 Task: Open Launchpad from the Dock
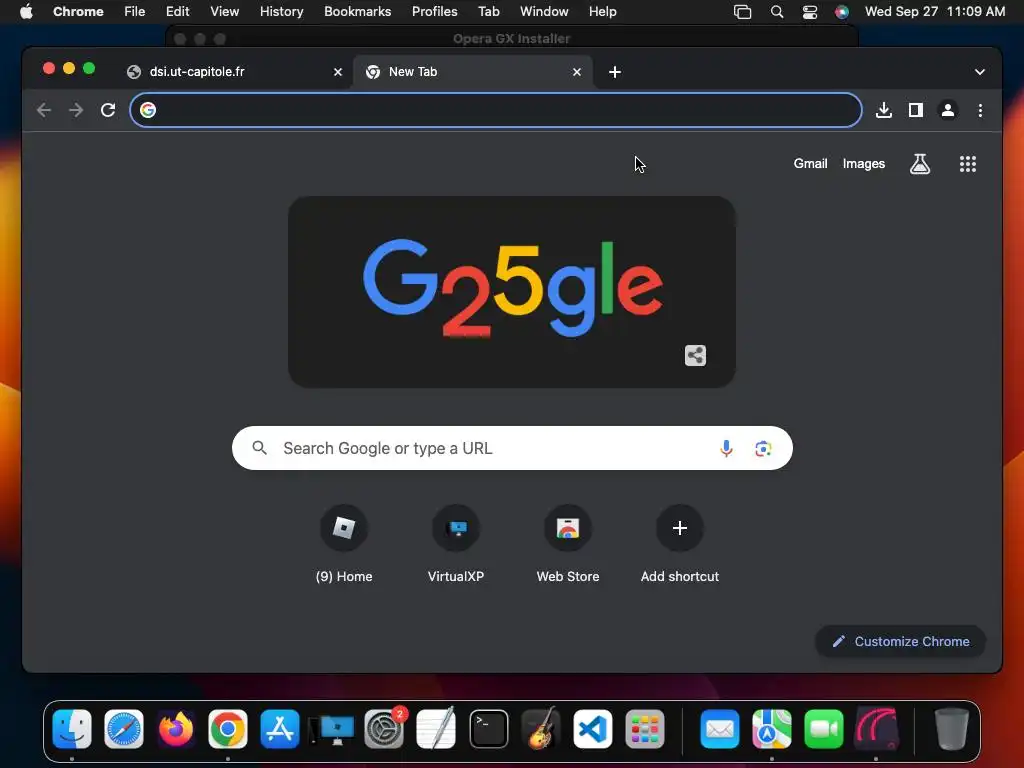(645, 729)
